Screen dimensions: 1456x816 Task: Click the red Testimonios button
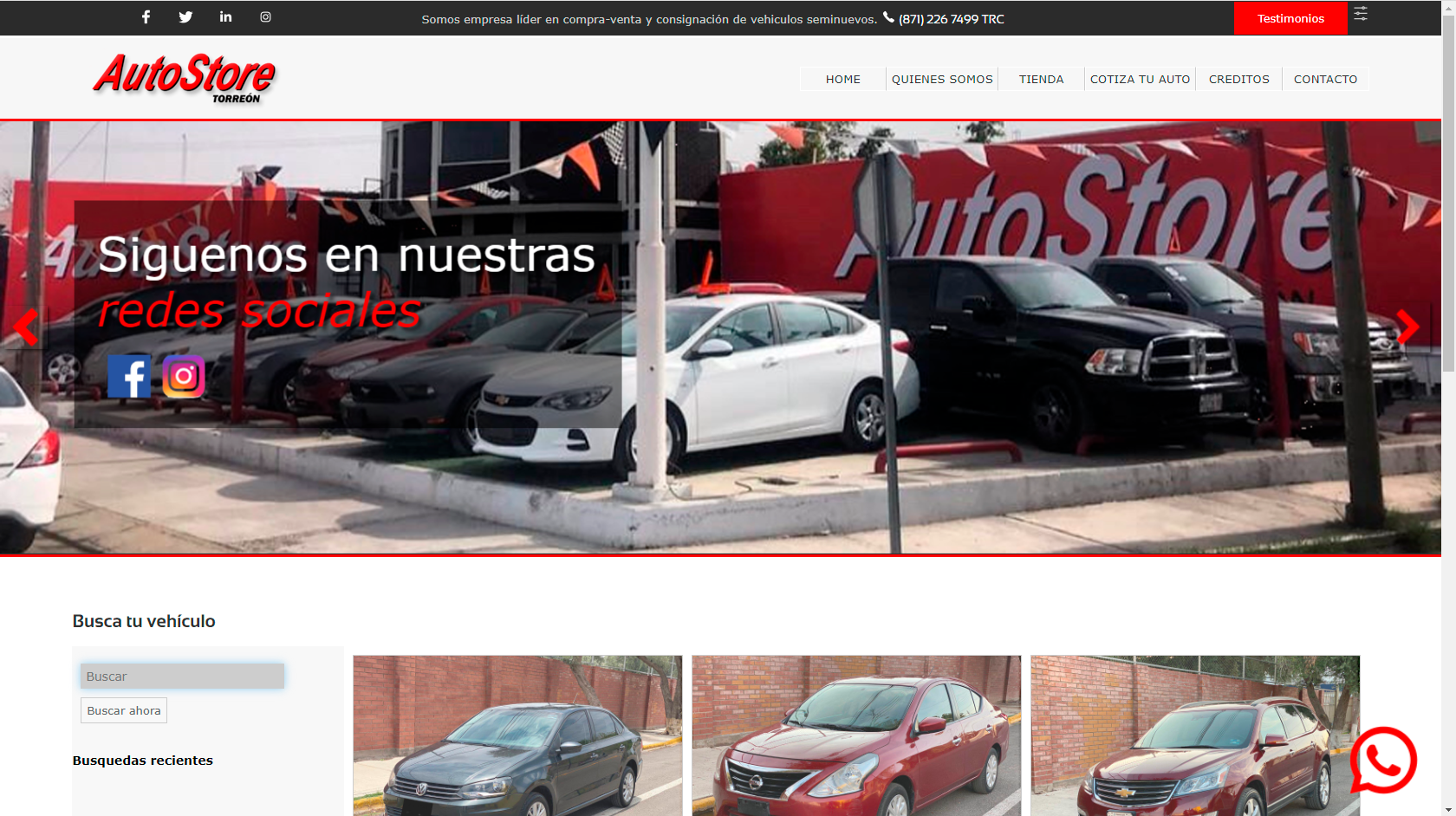[1290, 17]
